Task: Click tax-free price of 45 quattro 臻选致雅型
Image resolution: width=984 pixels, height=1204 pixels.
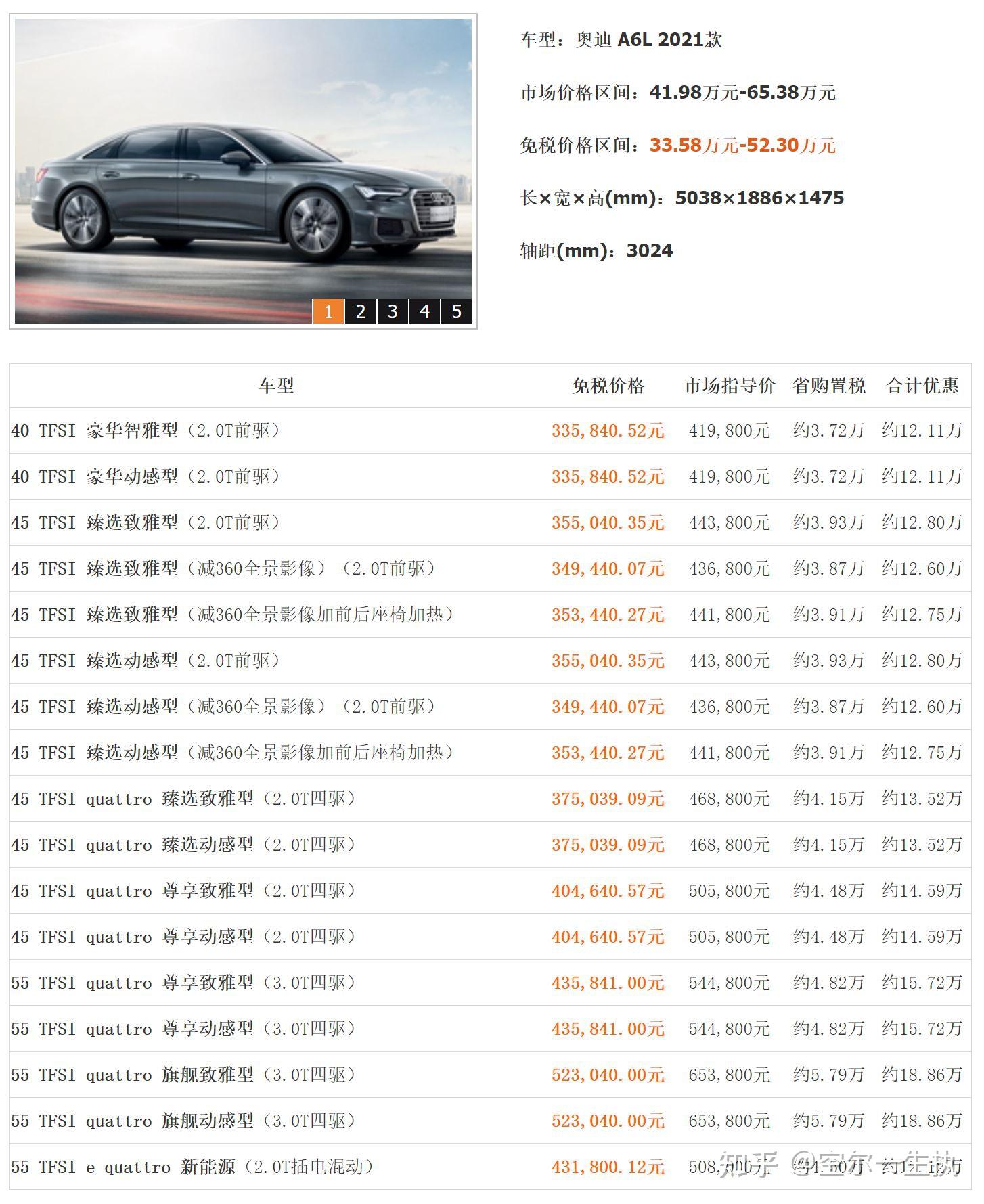Action: (x=608, y=799)
